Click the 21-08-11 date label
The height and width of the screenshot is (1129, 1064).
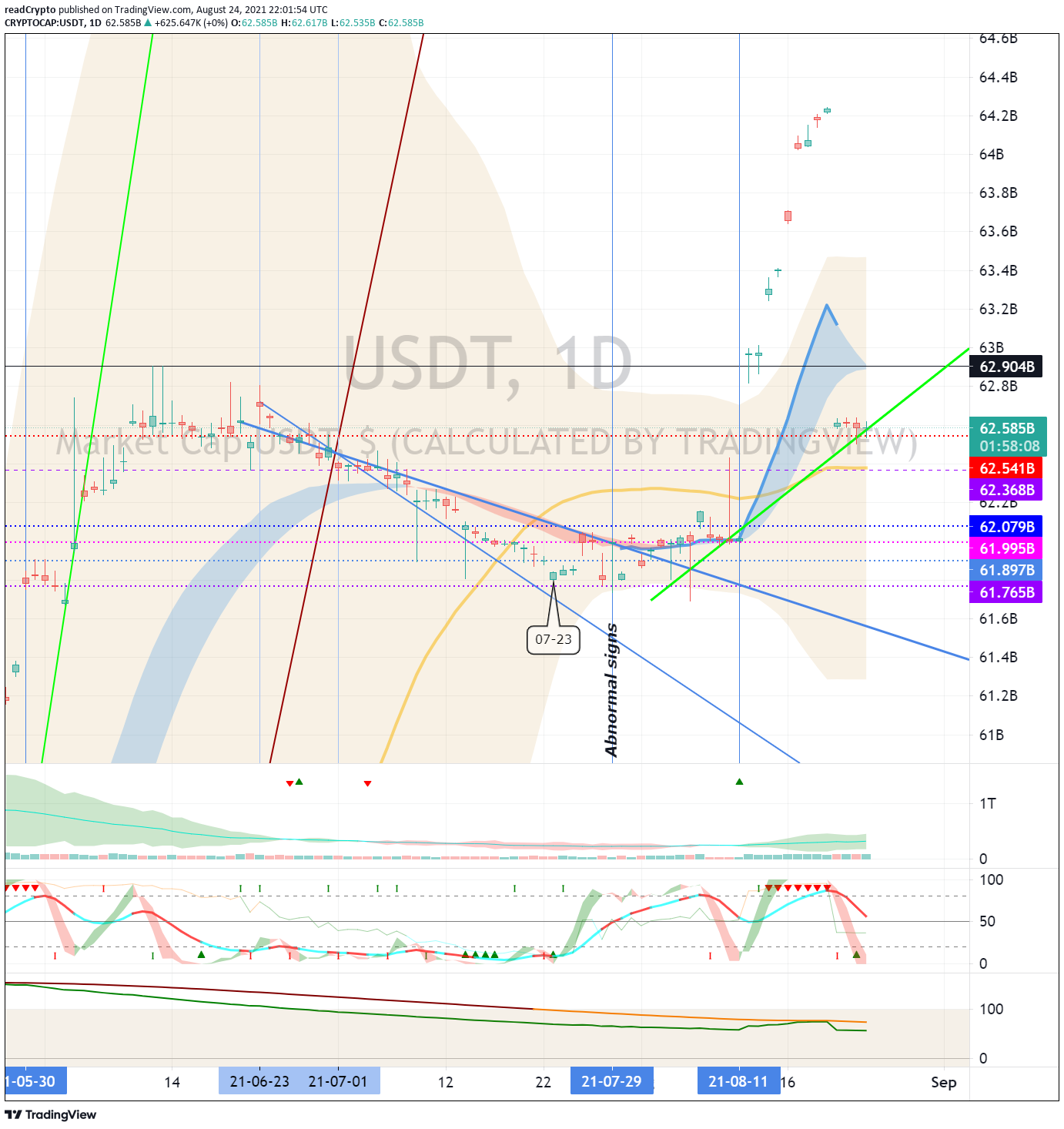[738, 1081]
